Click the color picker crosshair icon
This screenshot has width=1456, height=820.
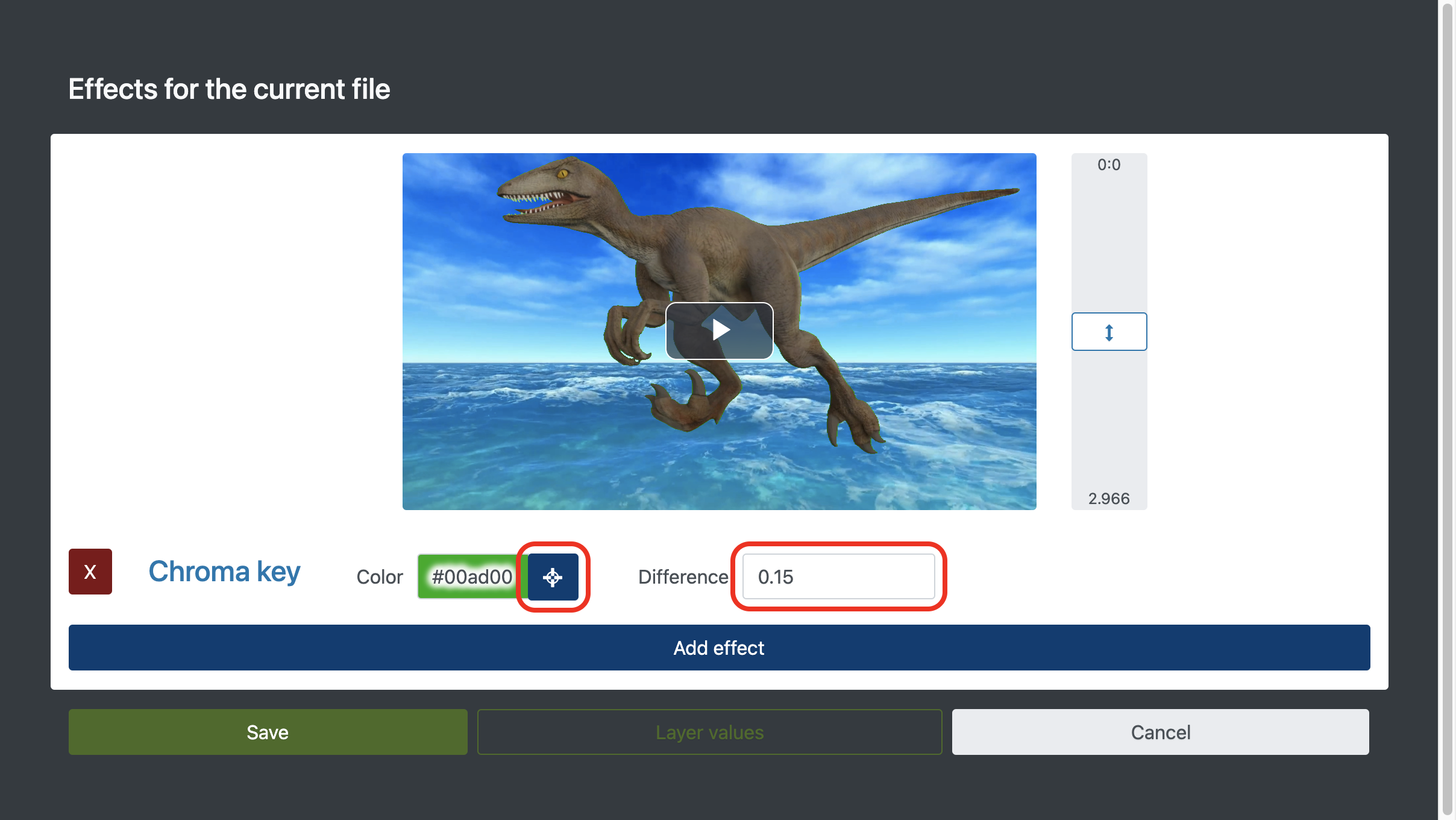pyautogui.click(x=553, y=577)
